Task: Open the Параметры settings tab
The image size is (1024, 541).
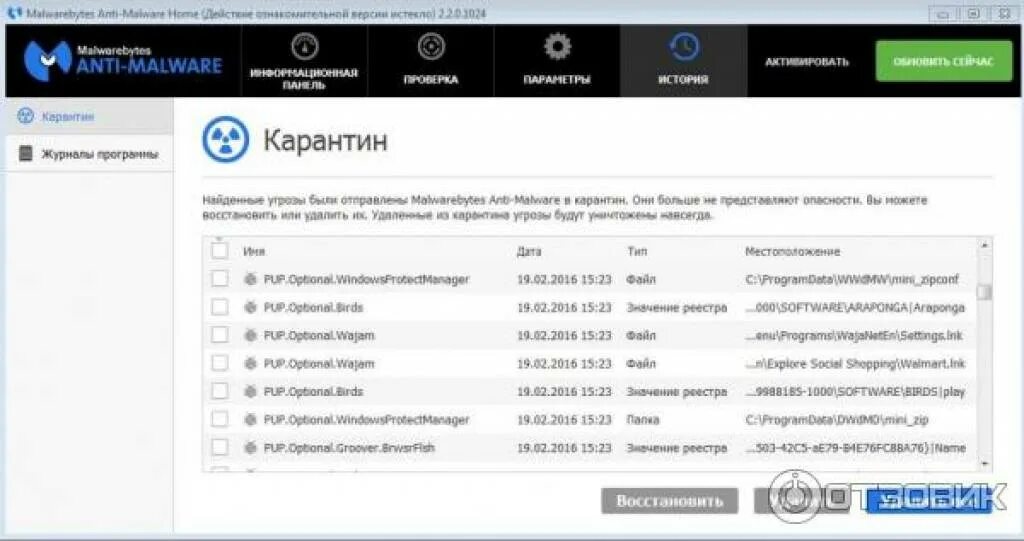Action: pos(556,61)
